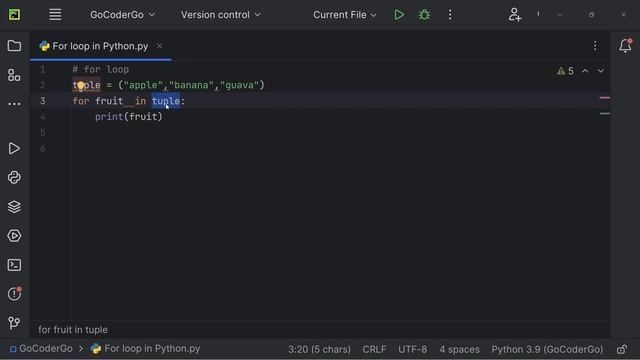This screenshot has height=360, width=640.
Task: Open more run actions in the title toolbar
Action: click(x=450, y=15)
